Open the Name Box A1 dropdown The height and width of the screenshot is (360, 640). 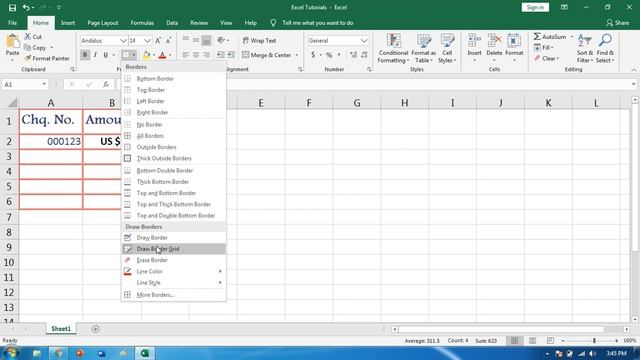pos(44,84)
